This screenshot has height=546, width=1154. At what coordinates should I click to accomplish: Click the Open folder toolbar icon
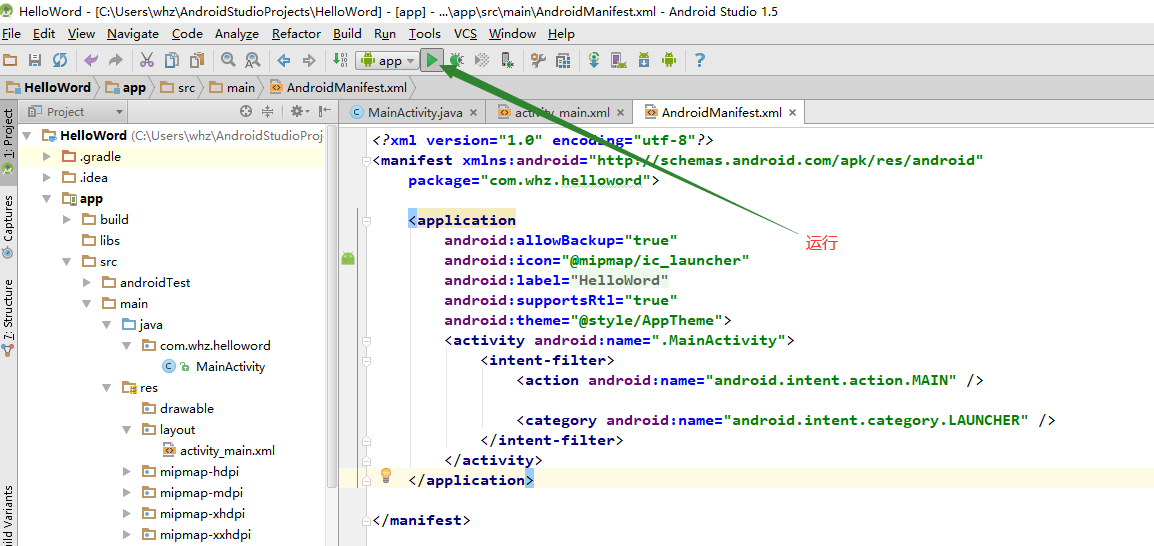pos(10,60)
